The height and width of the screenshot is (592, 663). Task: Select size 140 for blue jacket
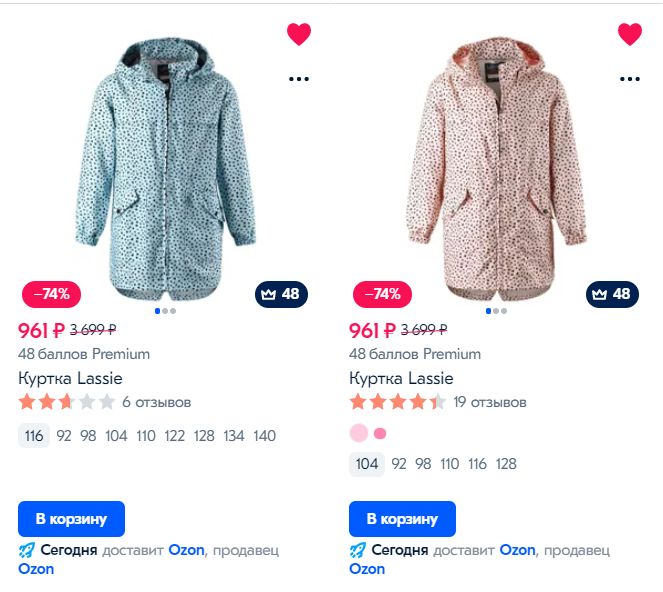pos(265,436)
